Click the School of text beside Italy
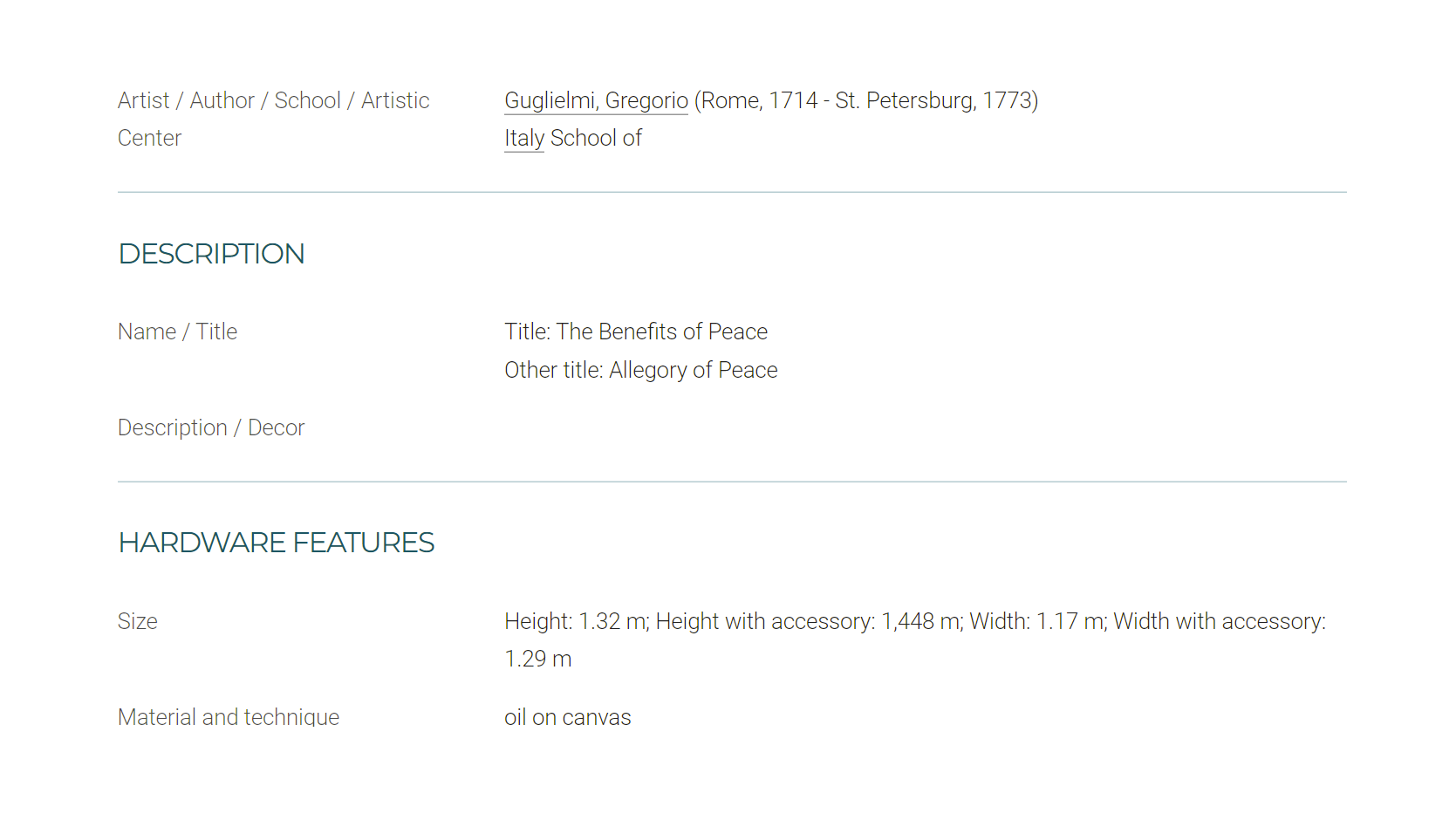The height and width of the screenshot is (834, 1456). tap(596, 138)
